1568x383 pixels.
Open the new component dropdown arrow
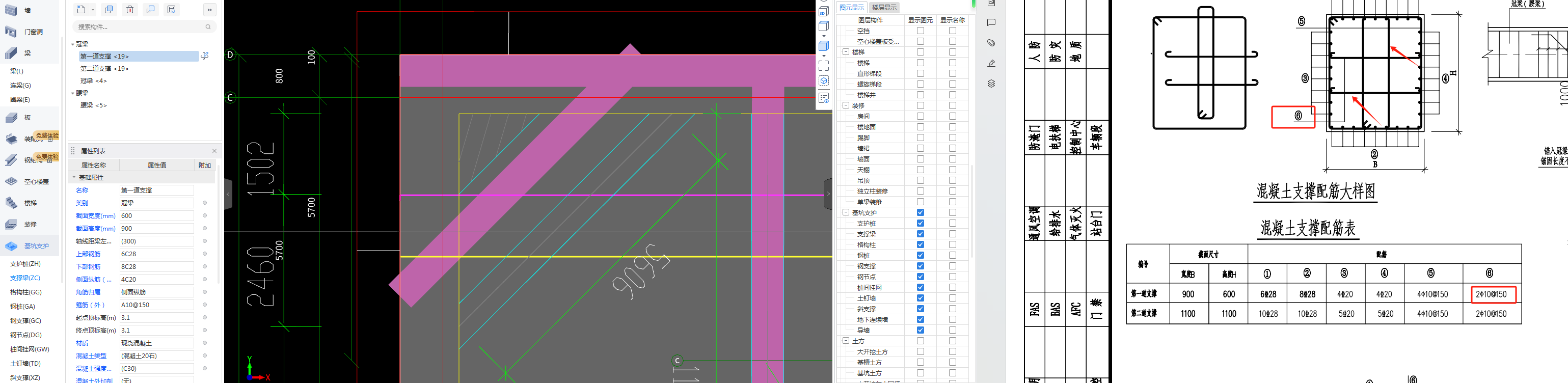tap(93, 10)
